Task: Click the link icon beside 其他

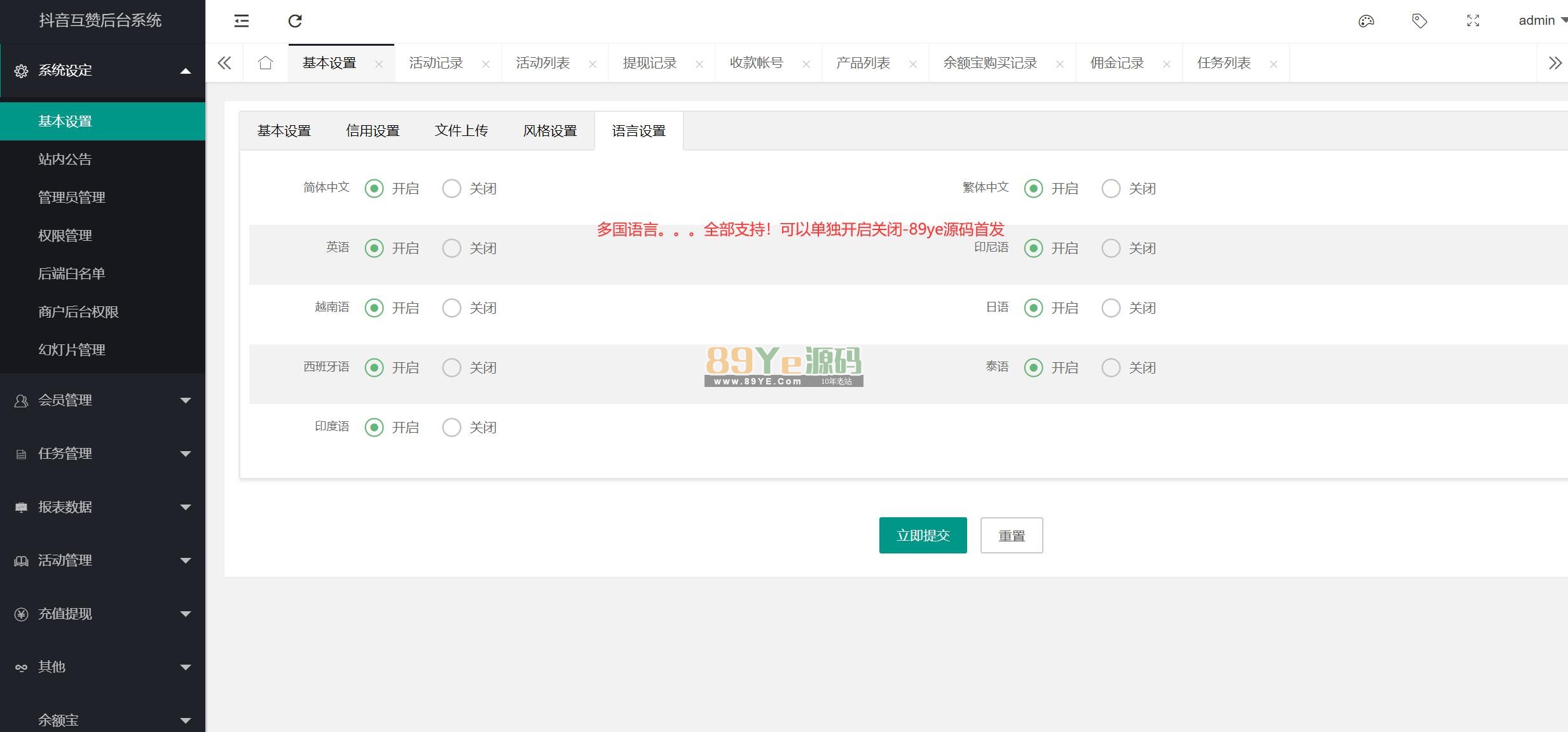Action: coord(21,668)
